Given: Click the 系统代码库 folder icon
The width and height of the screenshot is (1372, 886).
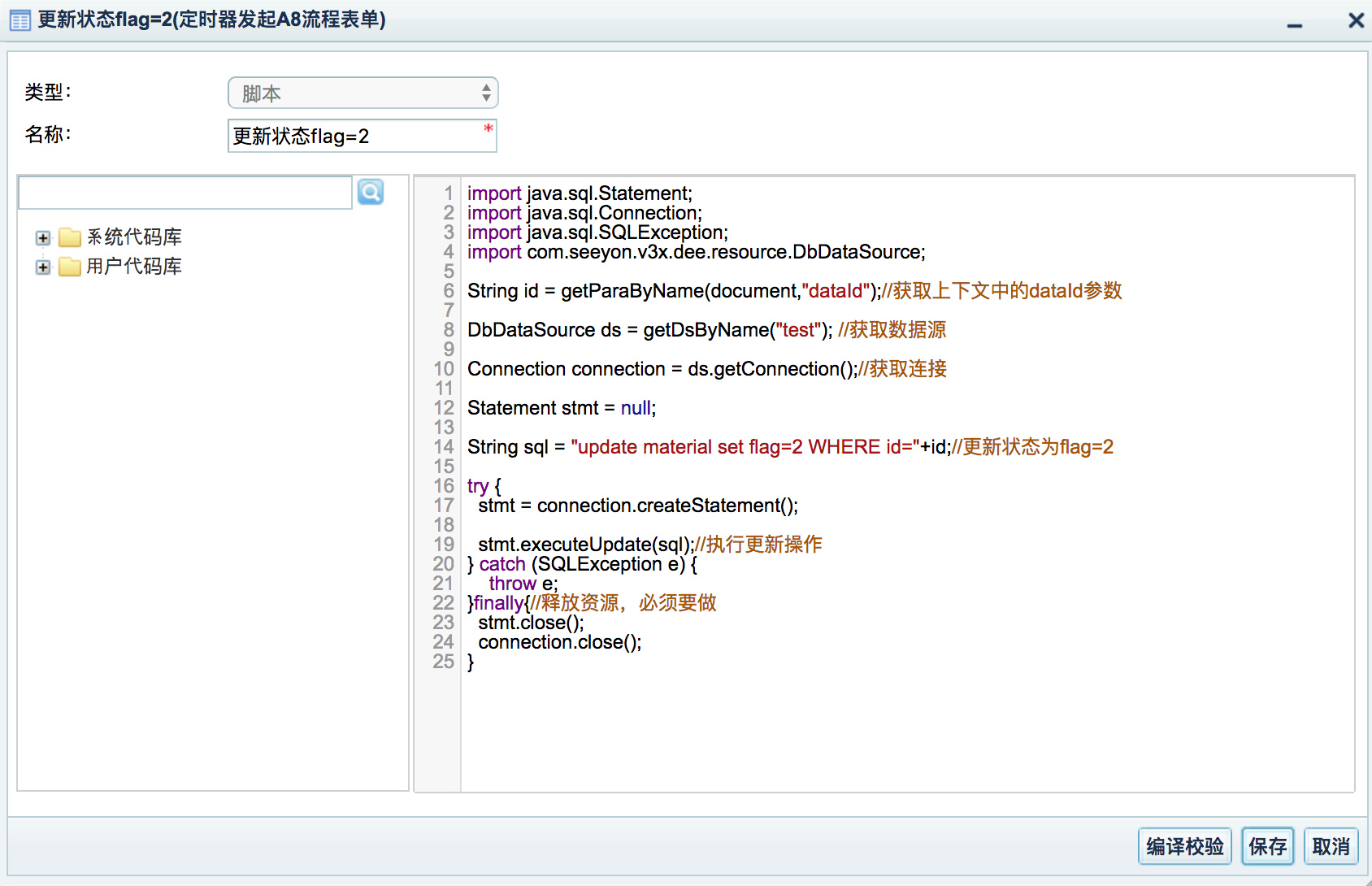Looking at the screenshot, I should pyautogui.click(x=70, y=237).
